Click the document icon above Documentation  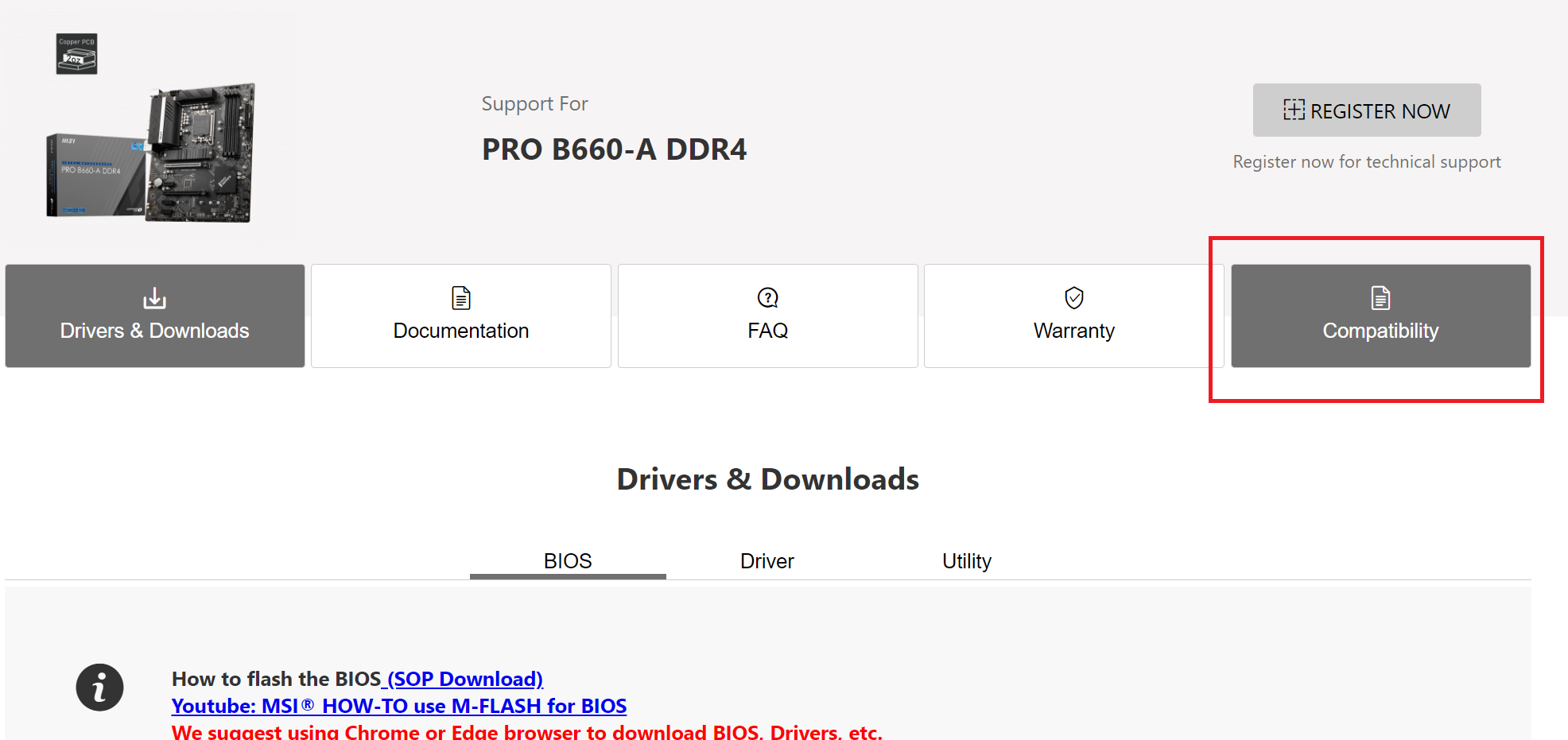coord(461,298)
